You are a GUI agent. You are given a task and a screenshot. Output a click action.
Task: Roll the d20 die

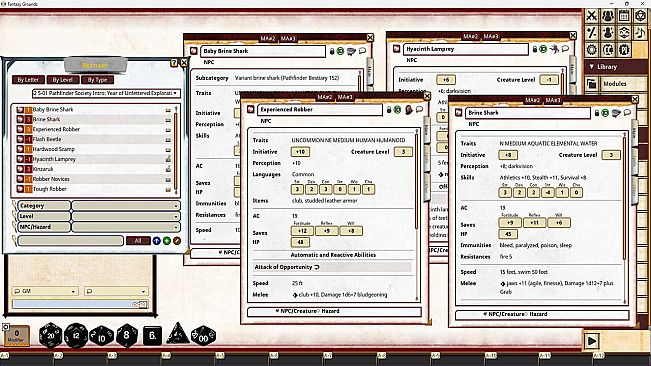50,335
